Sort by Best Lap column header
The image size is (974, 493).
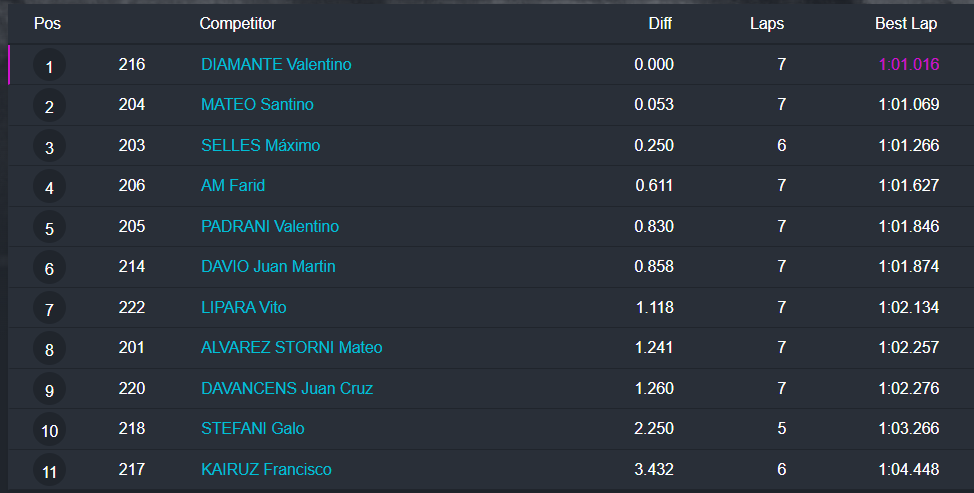(906, 23)
